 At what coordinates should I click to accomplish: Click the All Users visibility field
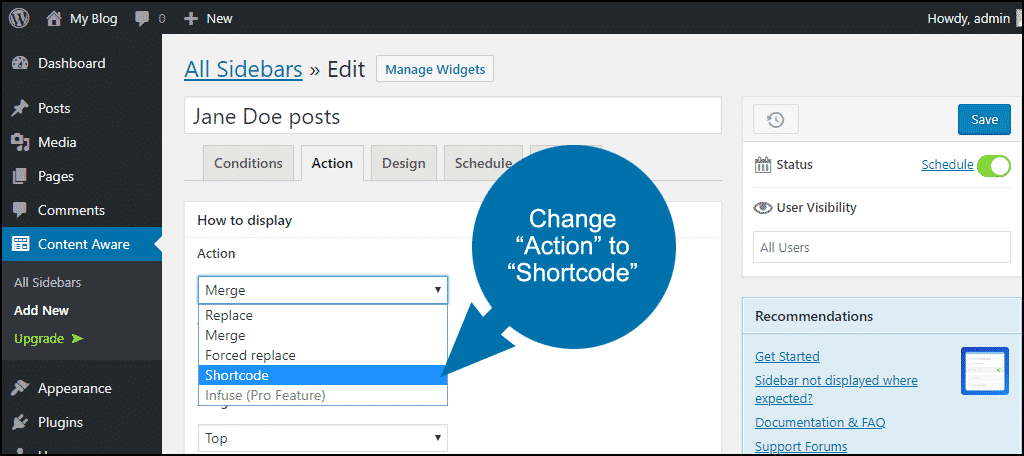(882, 248)
